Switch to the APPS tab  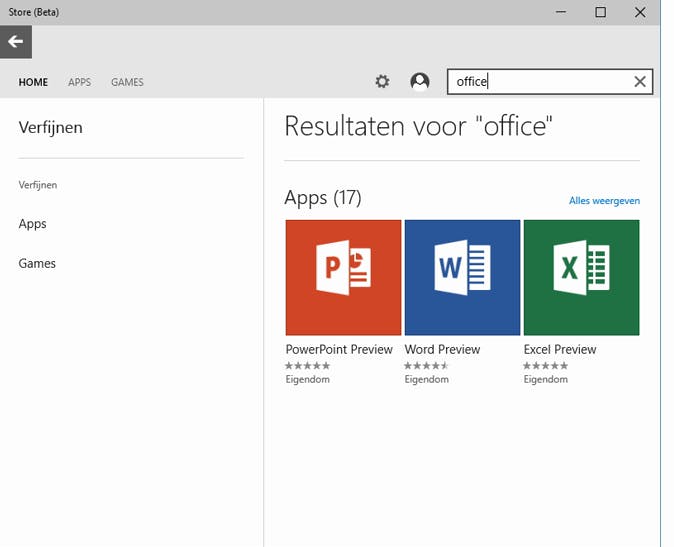(x=79, y=82)
